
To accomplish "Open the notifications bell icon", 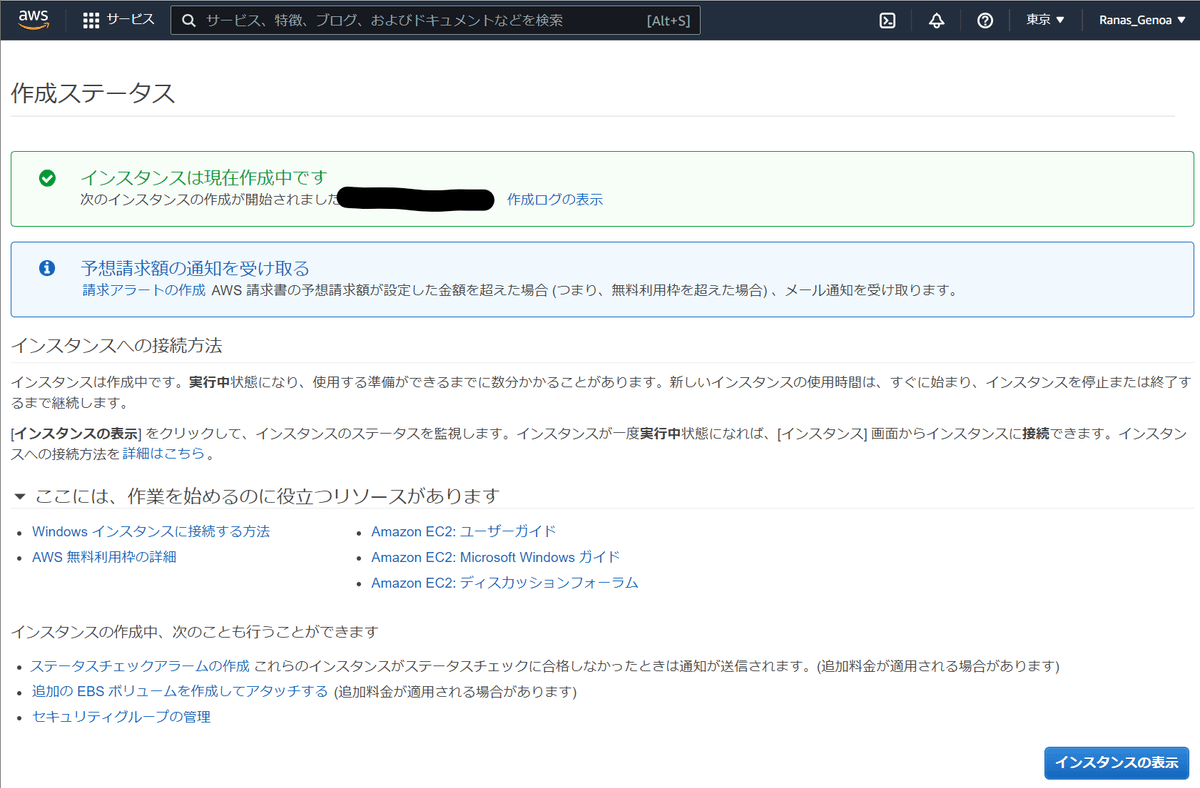I will pos(936,20).
